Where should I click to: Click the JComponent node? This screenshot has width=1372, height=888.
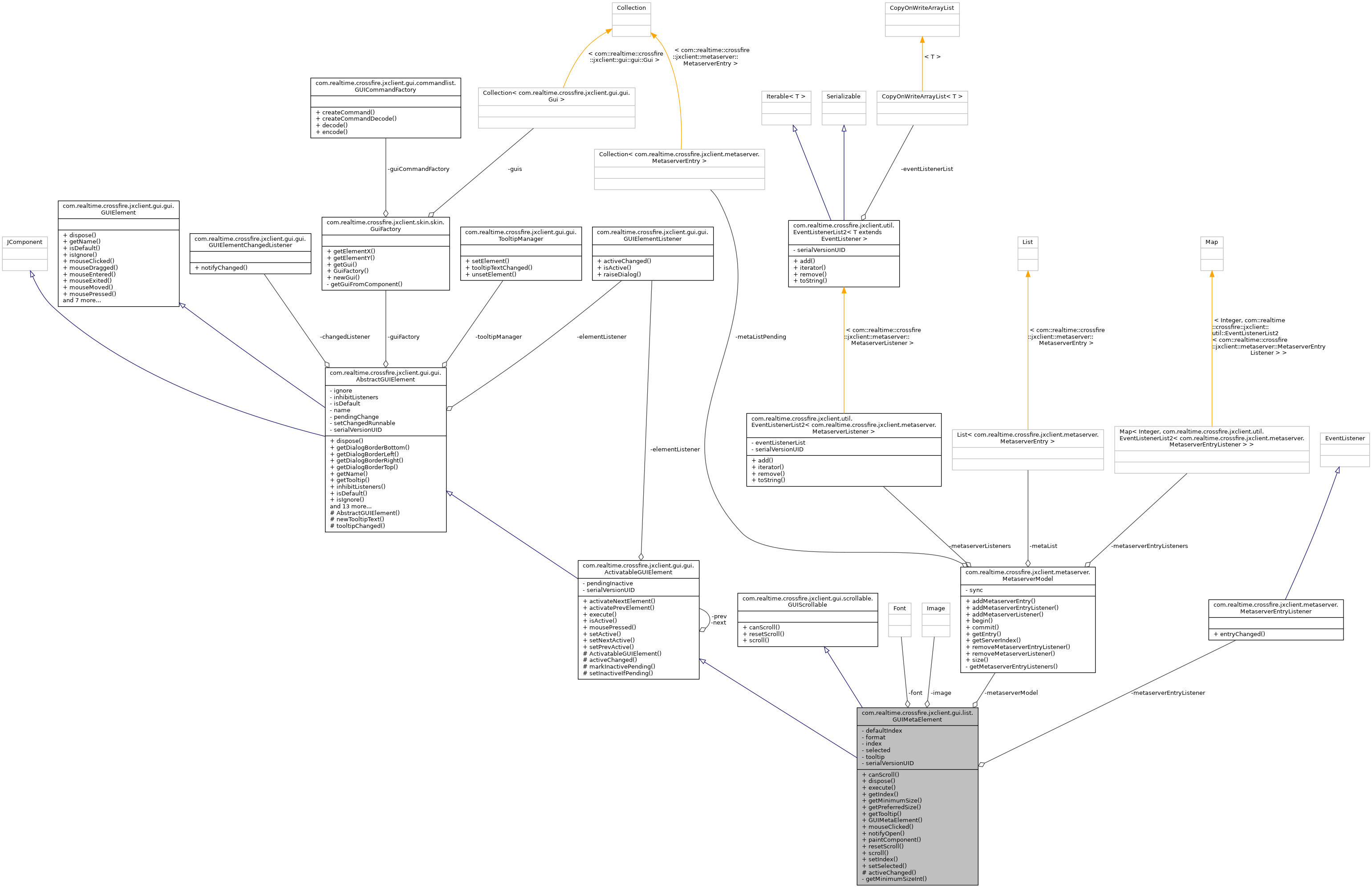[x=25, y=254]
